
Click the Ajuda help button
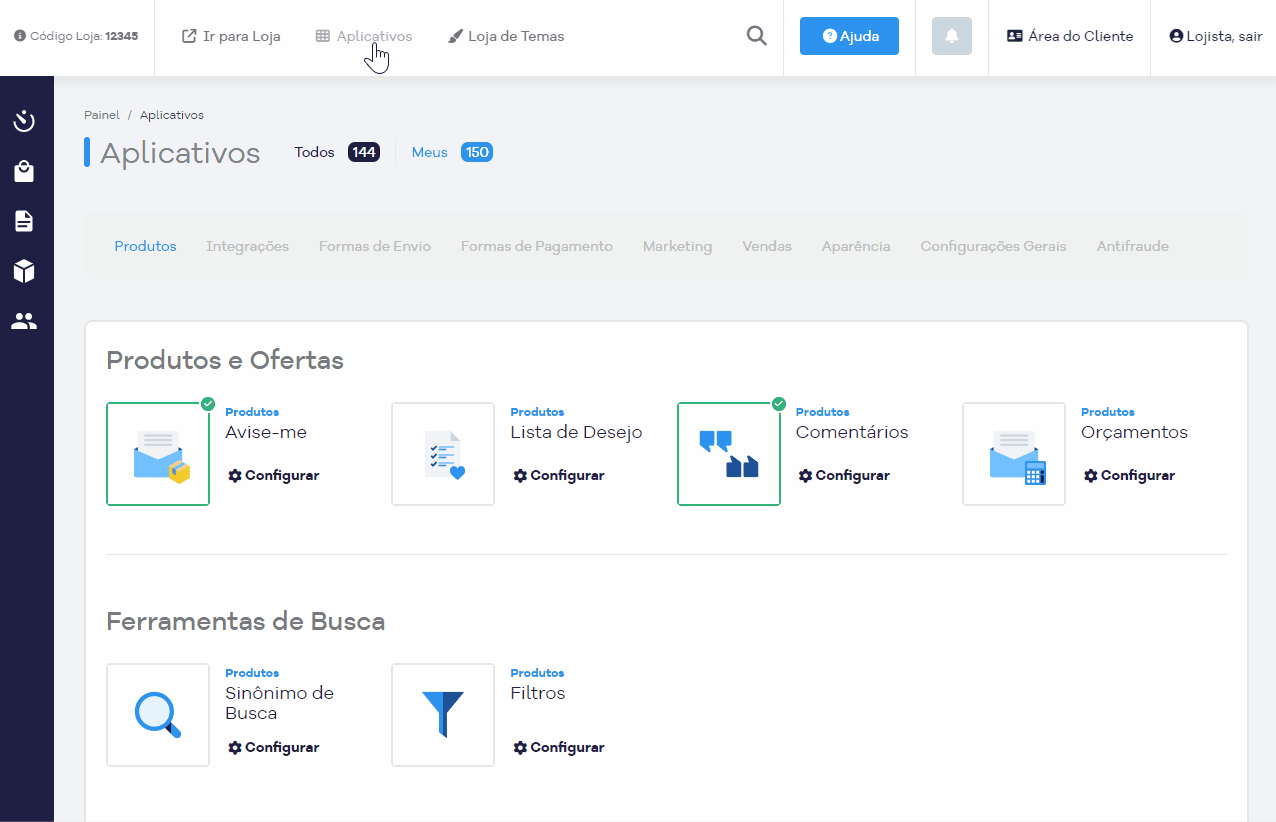coord(849,36)
